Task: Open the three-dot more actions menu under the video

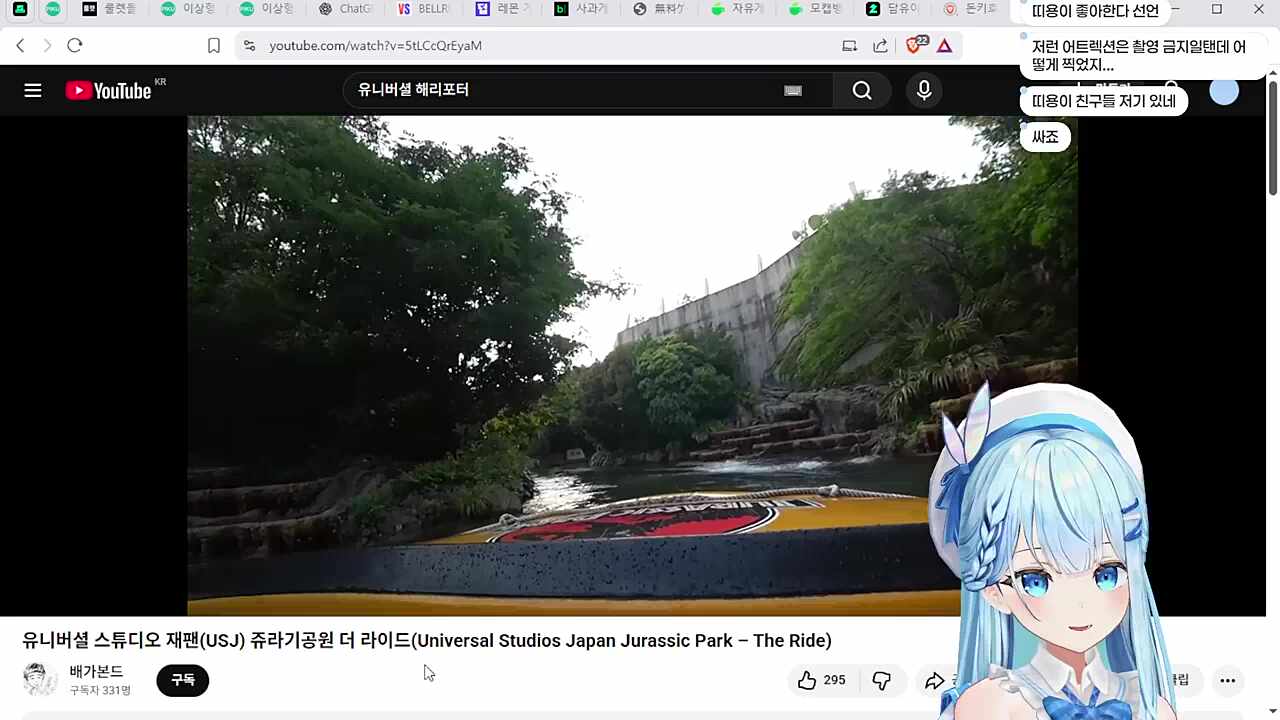Action: coord(1227,680)
